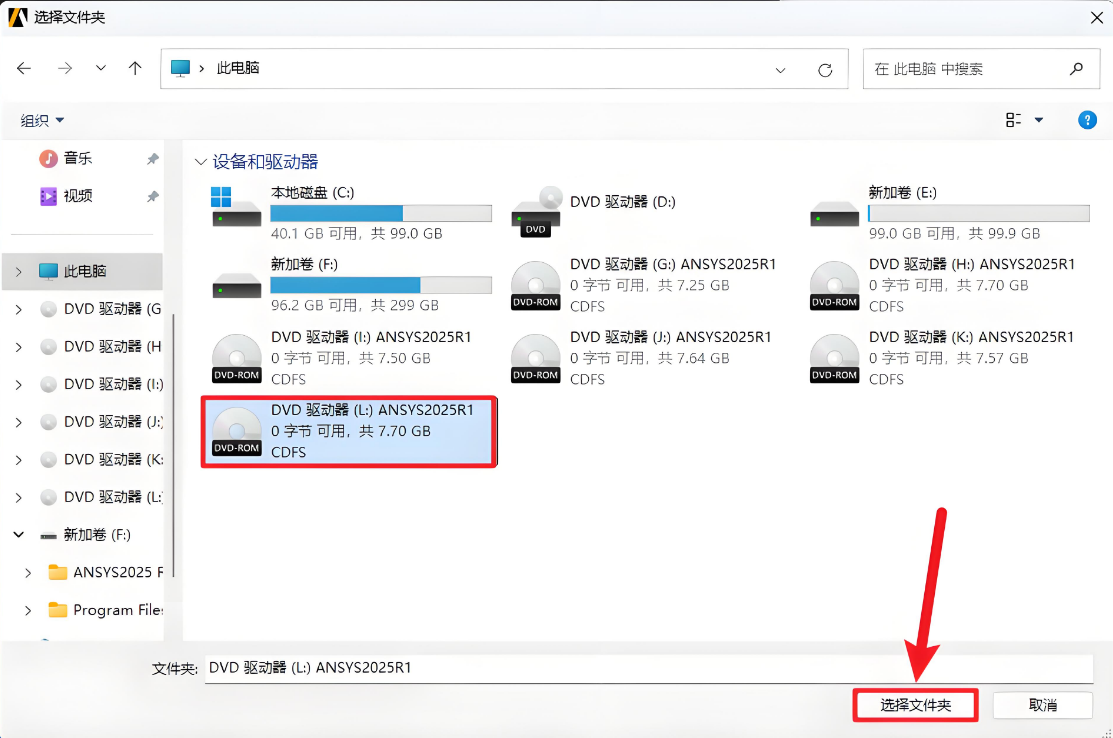This screenshot has width=1113, height=738.
Task: Select DVD 驱动器 (K:) sidebar item
Action: (101, 460)
